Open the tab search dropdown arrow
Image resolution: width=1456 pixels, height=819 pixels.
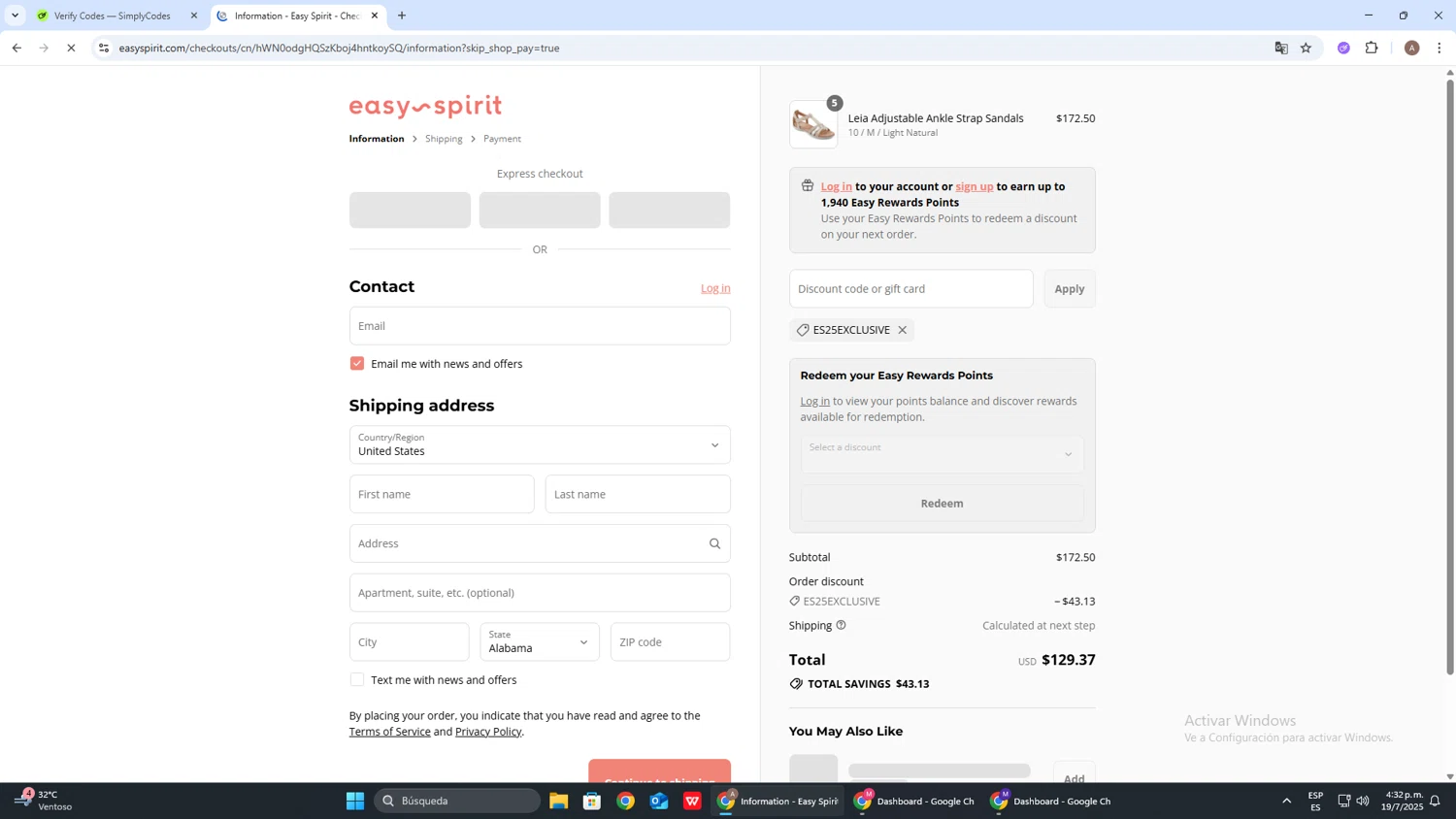(15, 16)
